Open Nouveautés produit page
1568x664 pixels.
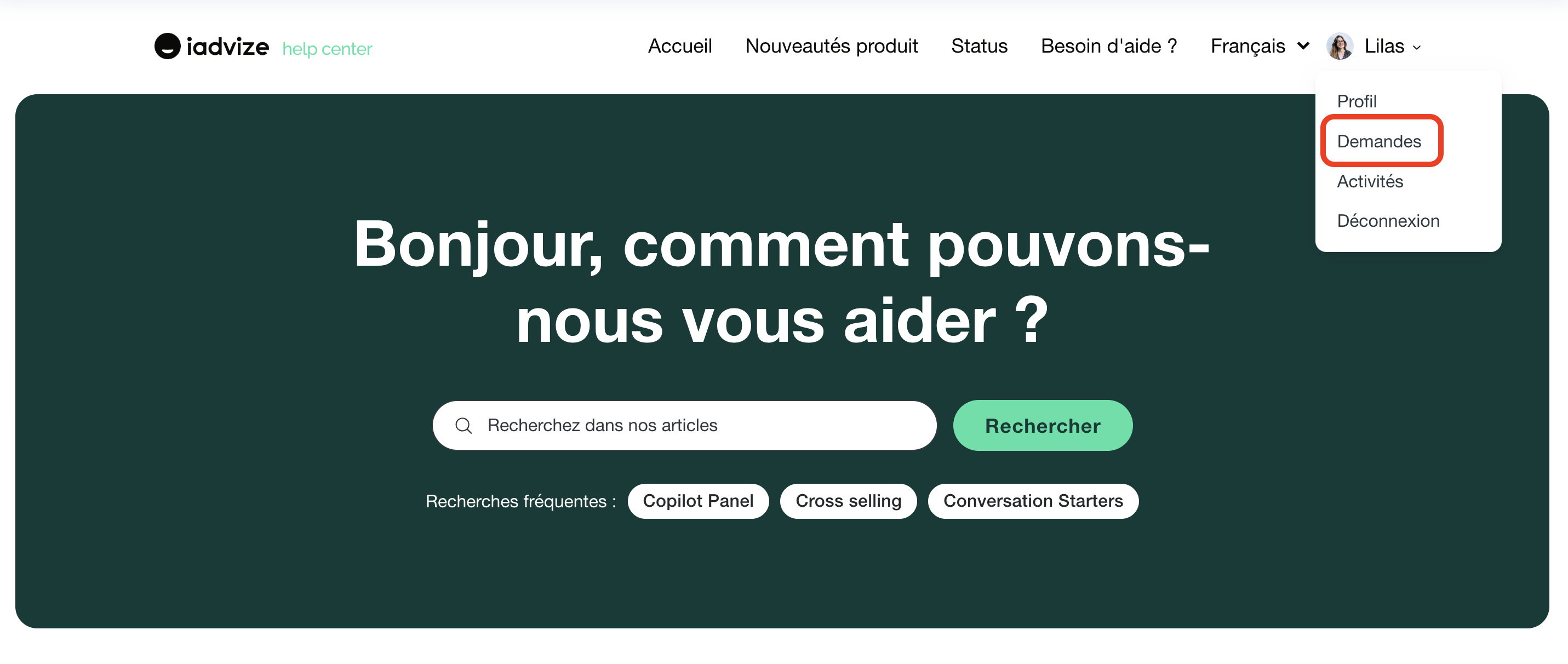click(x=831, y=46)
